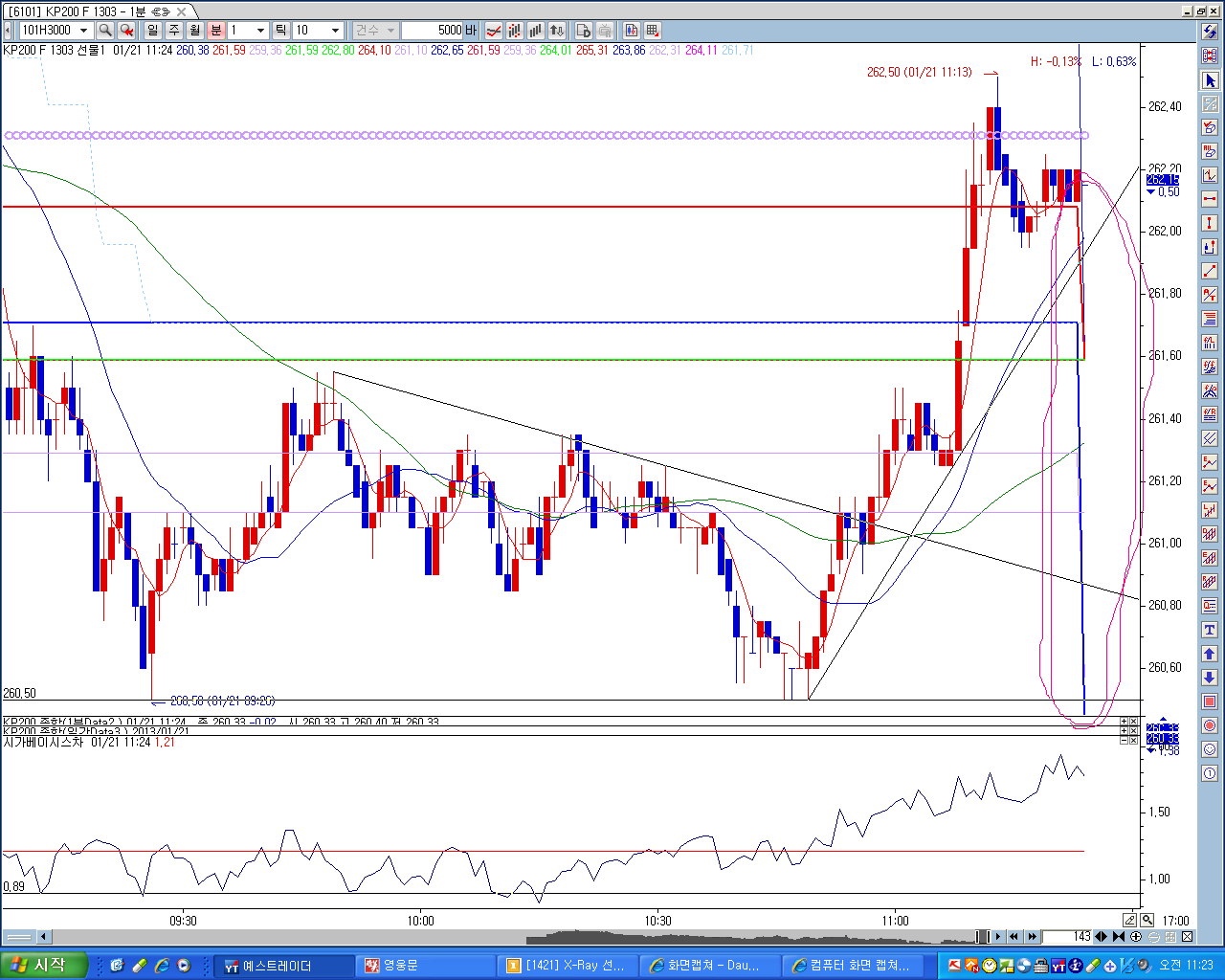
Task: Click the chart magnifier icon near time axis
Action: click(1147, 921)
